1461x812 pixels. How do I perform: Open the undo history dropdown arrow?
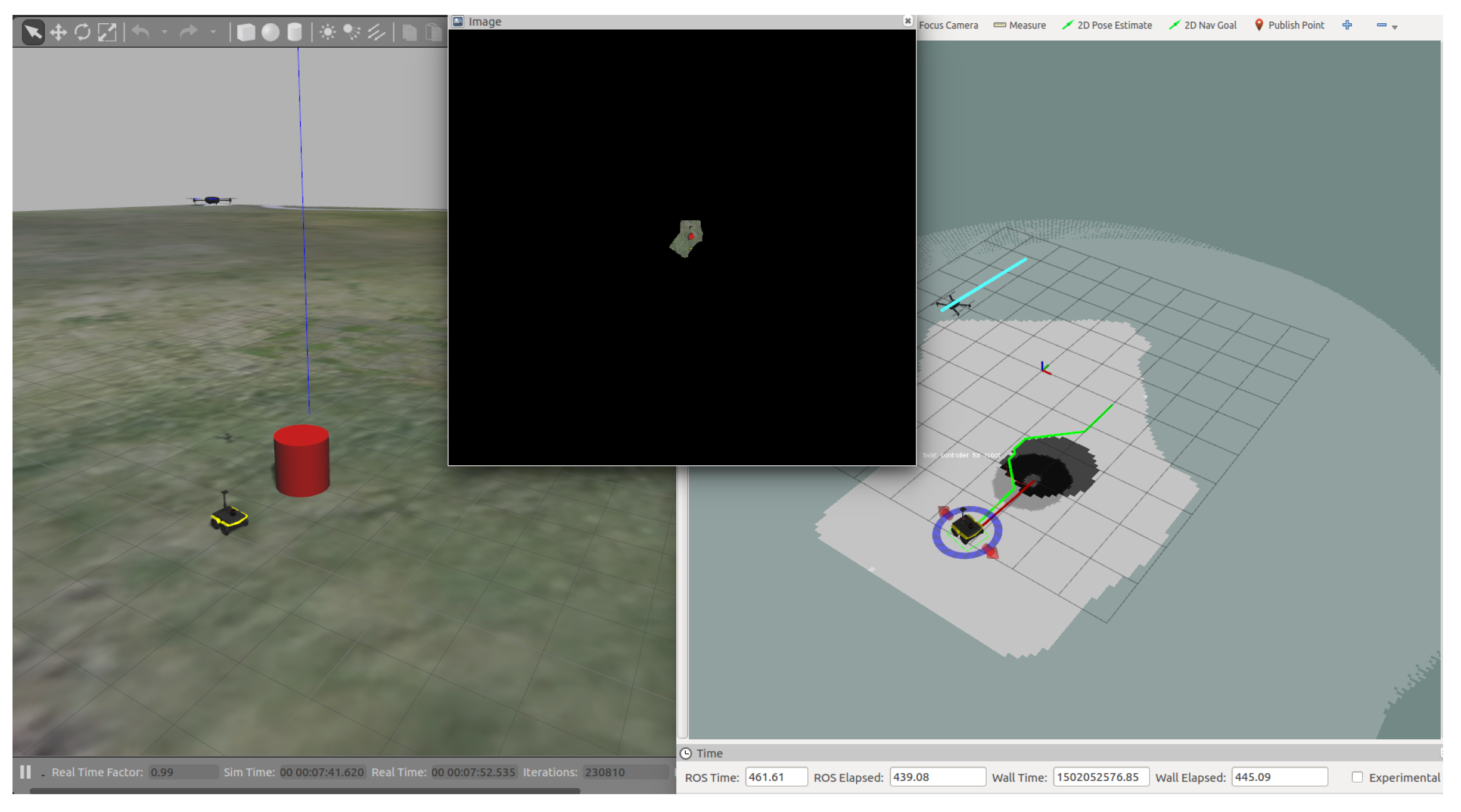(164, 32)
